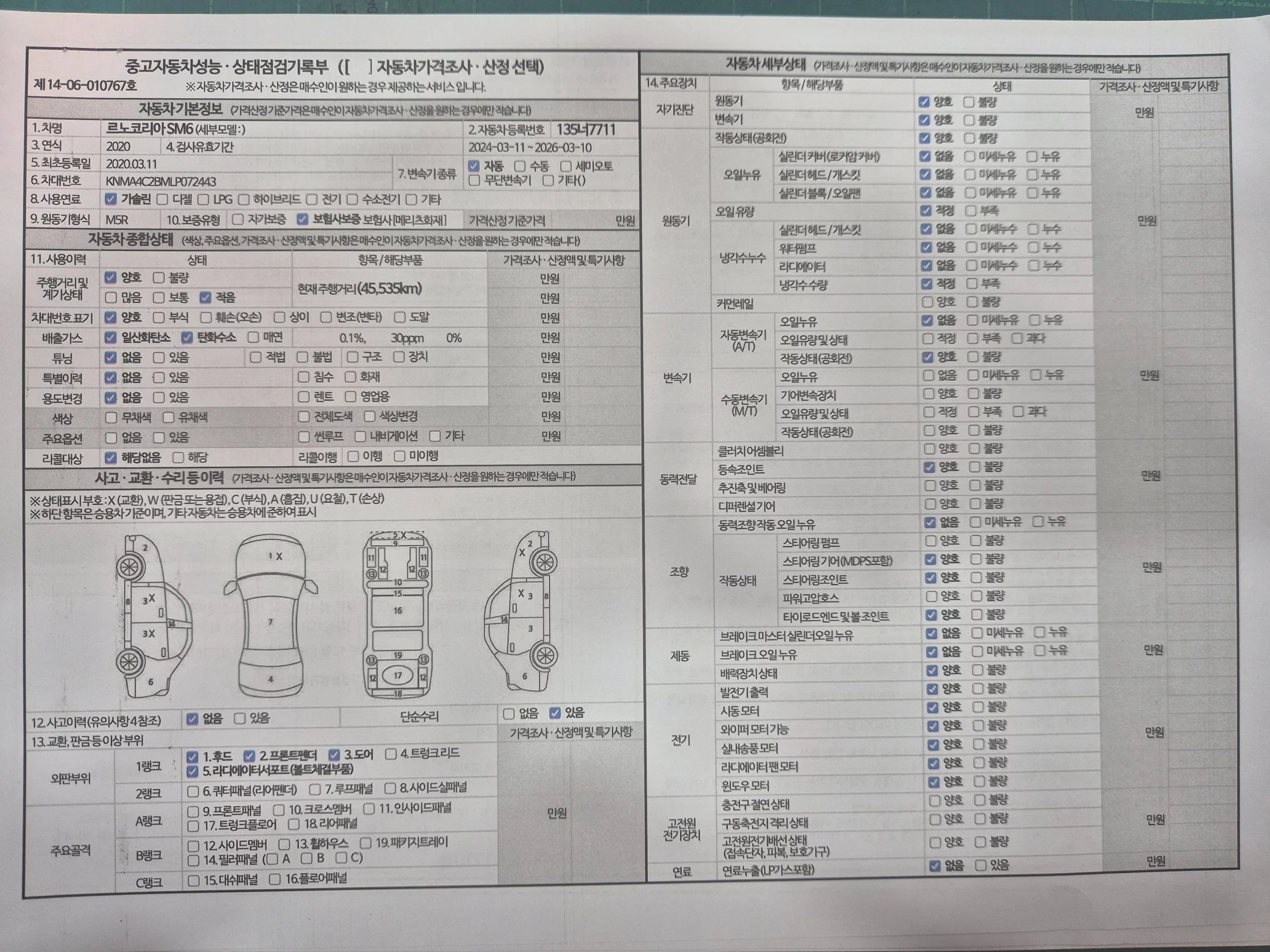Check the 디젤 fuel type checkbox
The image size is (1270, 952).
click(162, 200)
